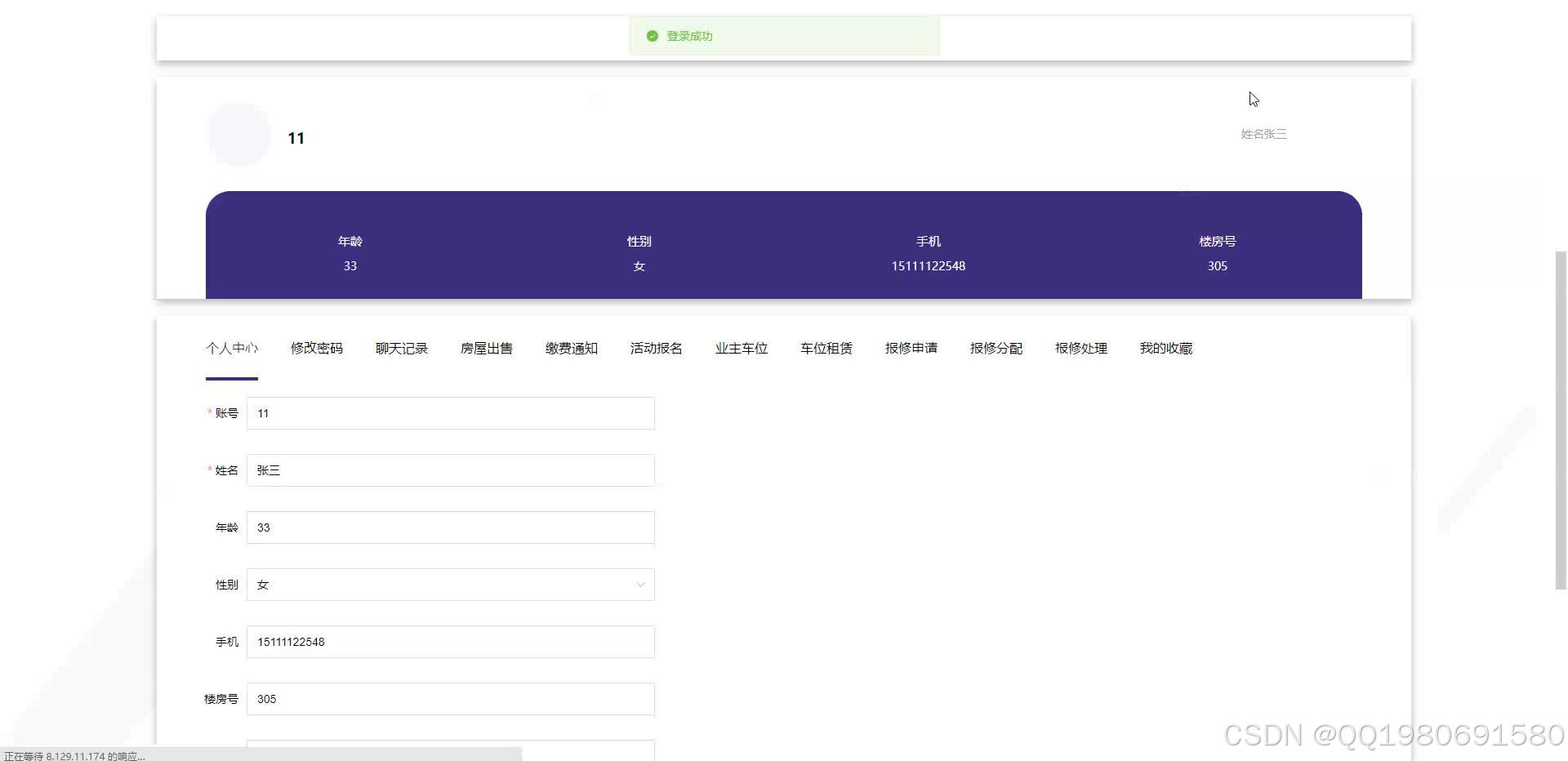Focus the 年龄 input field
Viewport: 1568px width, 761px height.
(451, 527)
